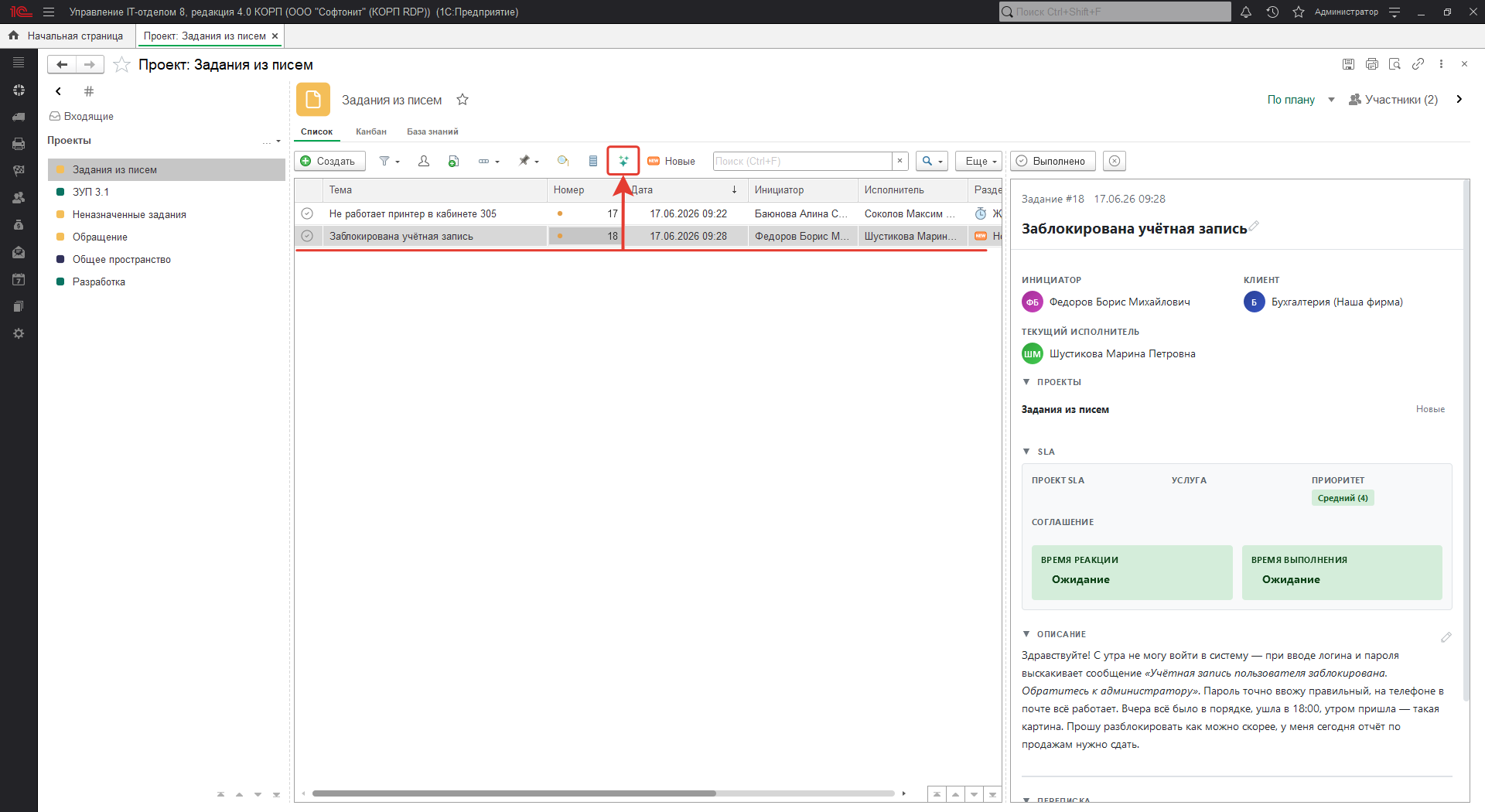Collapse project panel with left chevron
The height and width of the screenshot is (812, 1485).
point(58,91)
